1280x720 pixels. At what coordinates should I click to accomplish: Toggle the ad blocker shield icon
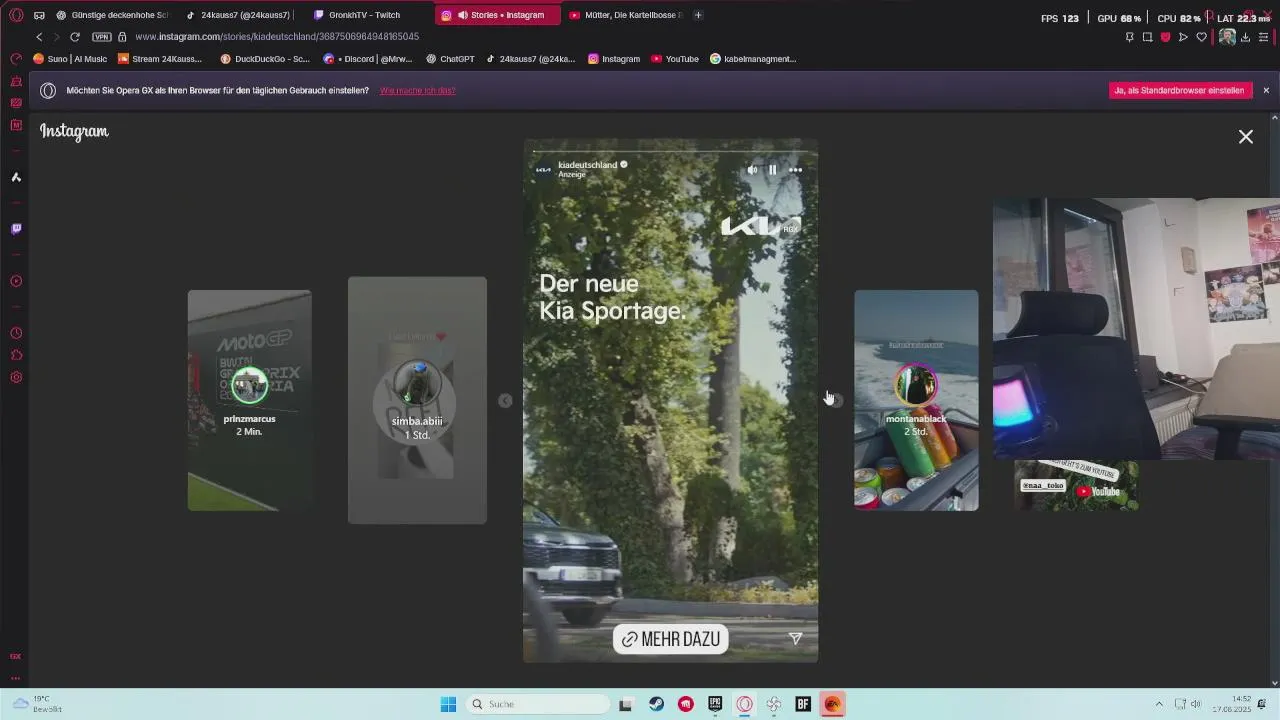point(1165,37)
